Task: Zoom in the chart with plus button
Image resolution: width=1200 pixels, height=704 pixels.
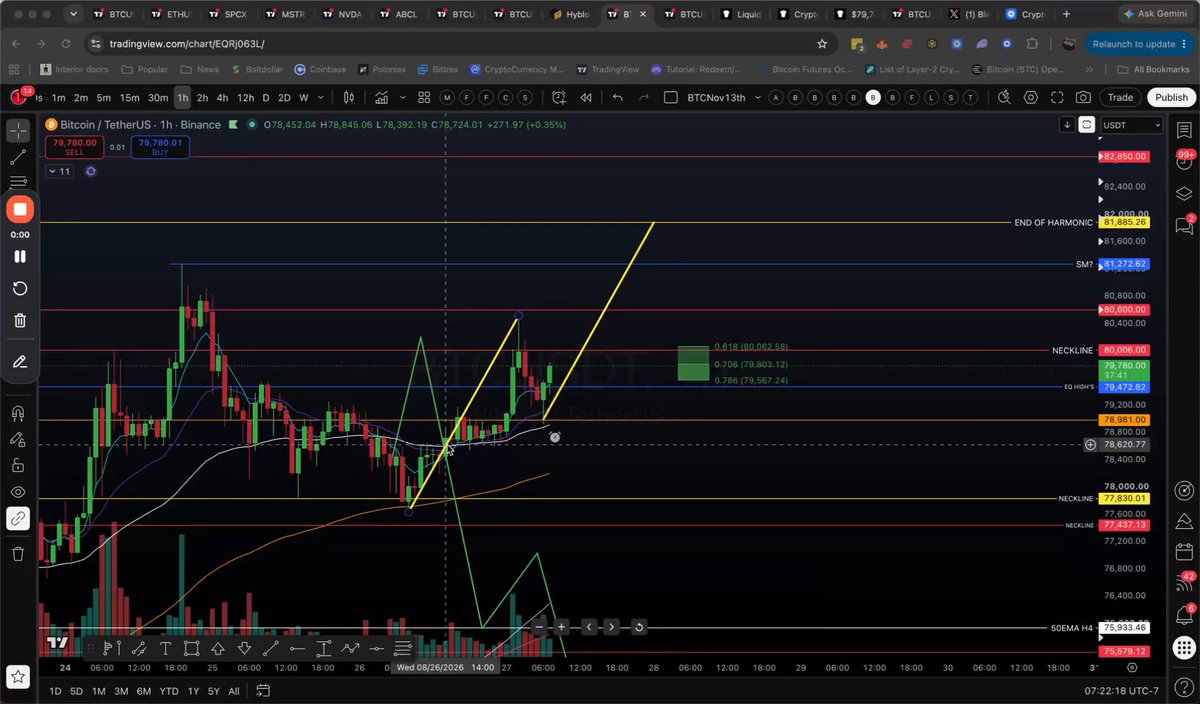Action: pos(562,627)
